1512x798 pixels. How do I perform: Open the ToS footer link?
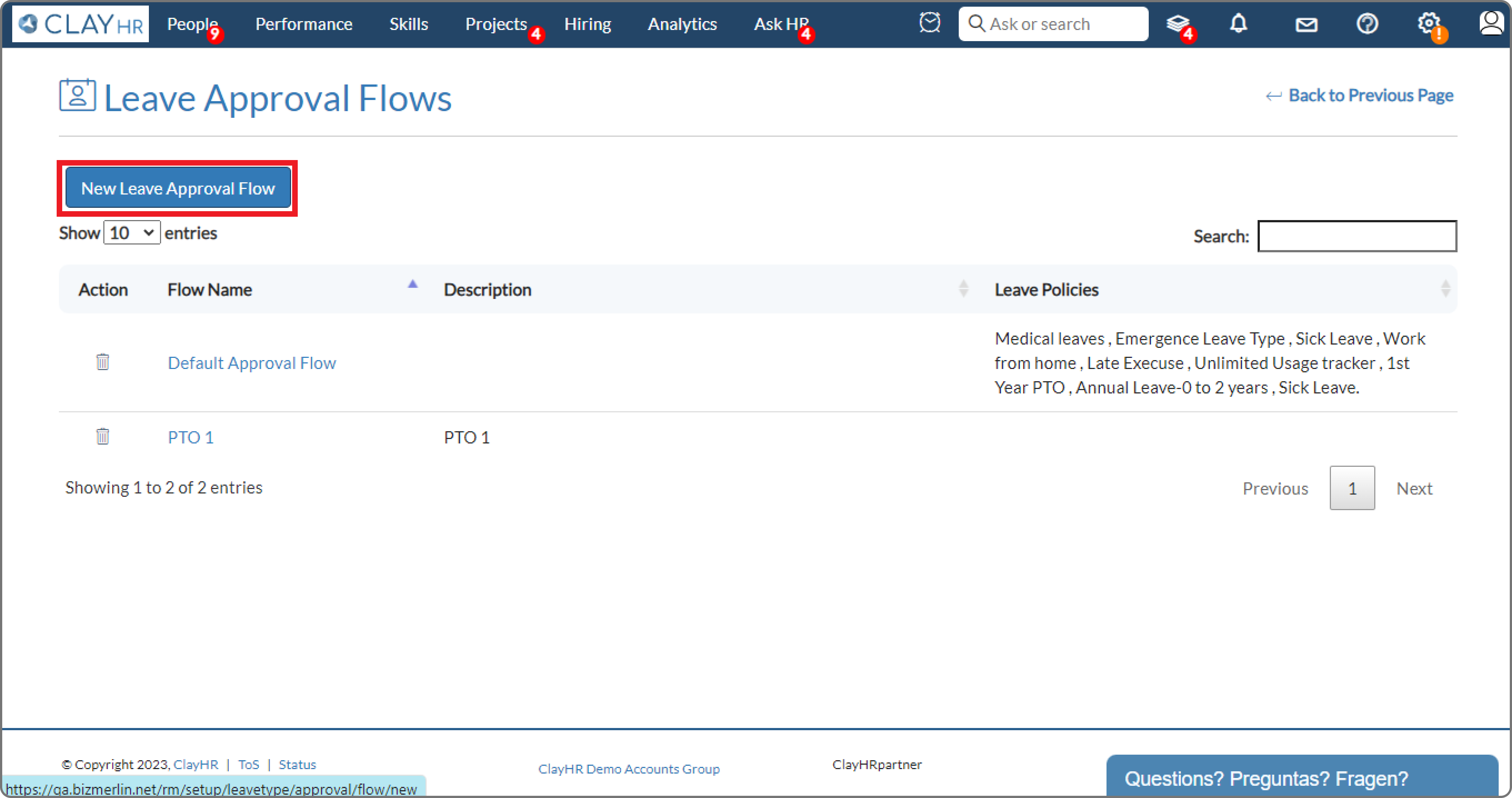tap(248, 764)
